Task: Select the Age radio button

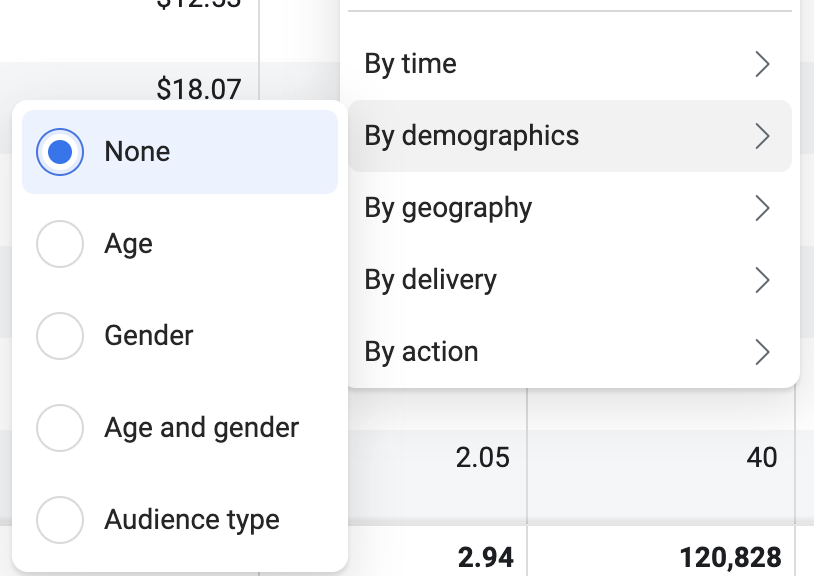Action: [60, 244]
